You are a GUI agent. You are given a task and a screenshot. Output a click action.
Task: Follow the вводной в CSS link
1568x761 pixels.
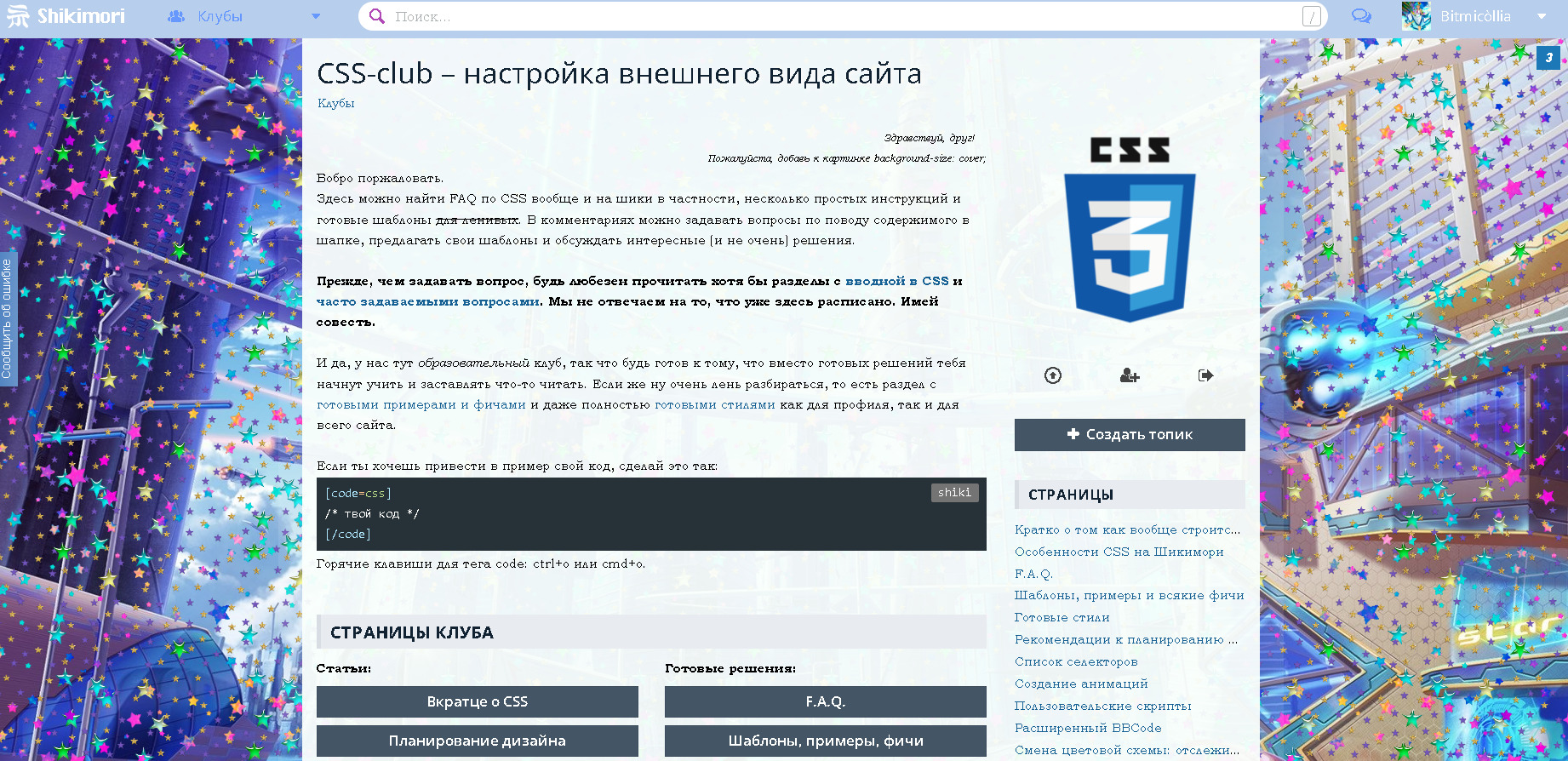896,281
